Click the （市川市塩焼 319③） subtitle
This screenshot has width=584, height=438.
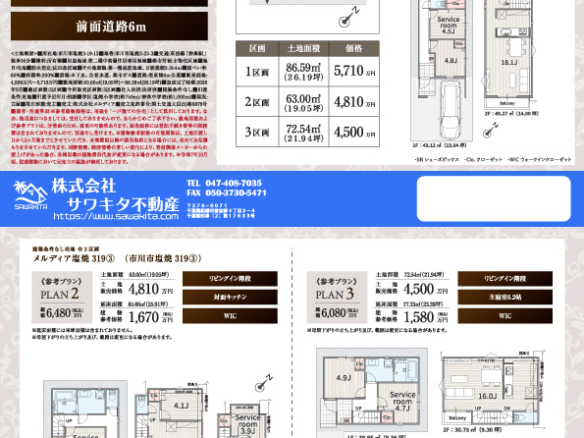(163, 258)
